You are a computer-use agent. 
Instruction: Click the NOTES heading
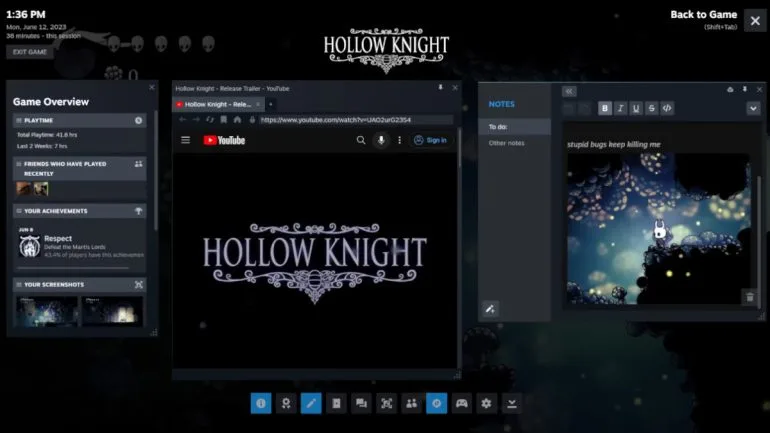pos(501,104)
